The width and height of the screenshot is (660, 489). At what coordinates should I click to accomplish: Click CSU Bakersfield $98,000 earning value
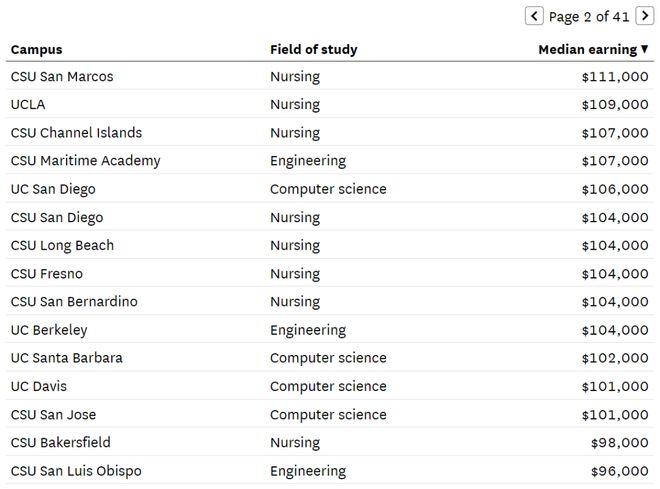point(620,443)
